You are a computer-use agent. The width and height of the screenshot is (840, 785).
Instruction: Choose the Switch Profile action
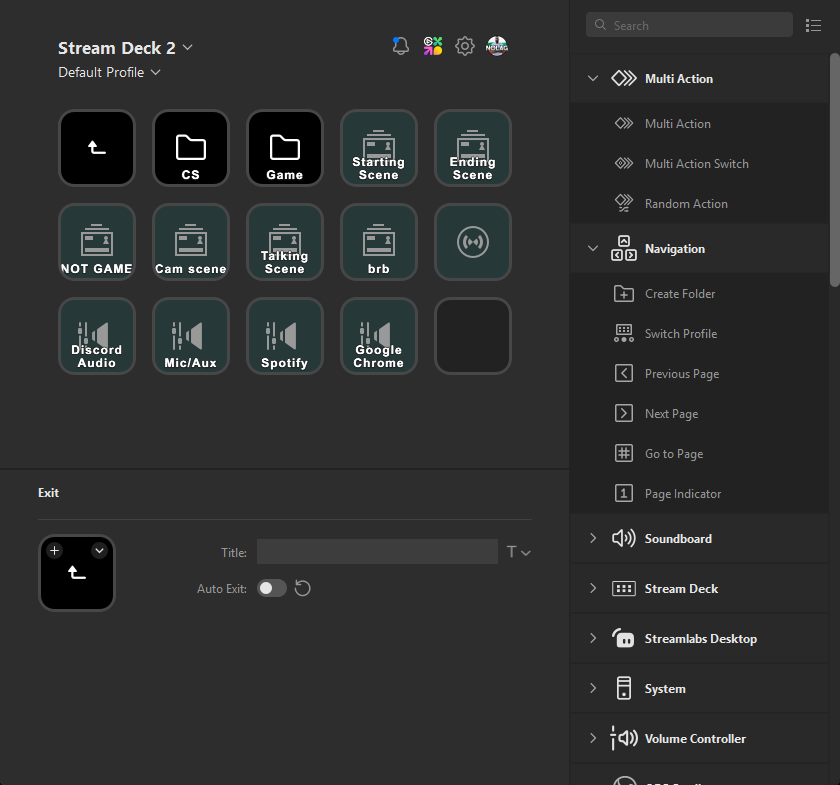680,334
